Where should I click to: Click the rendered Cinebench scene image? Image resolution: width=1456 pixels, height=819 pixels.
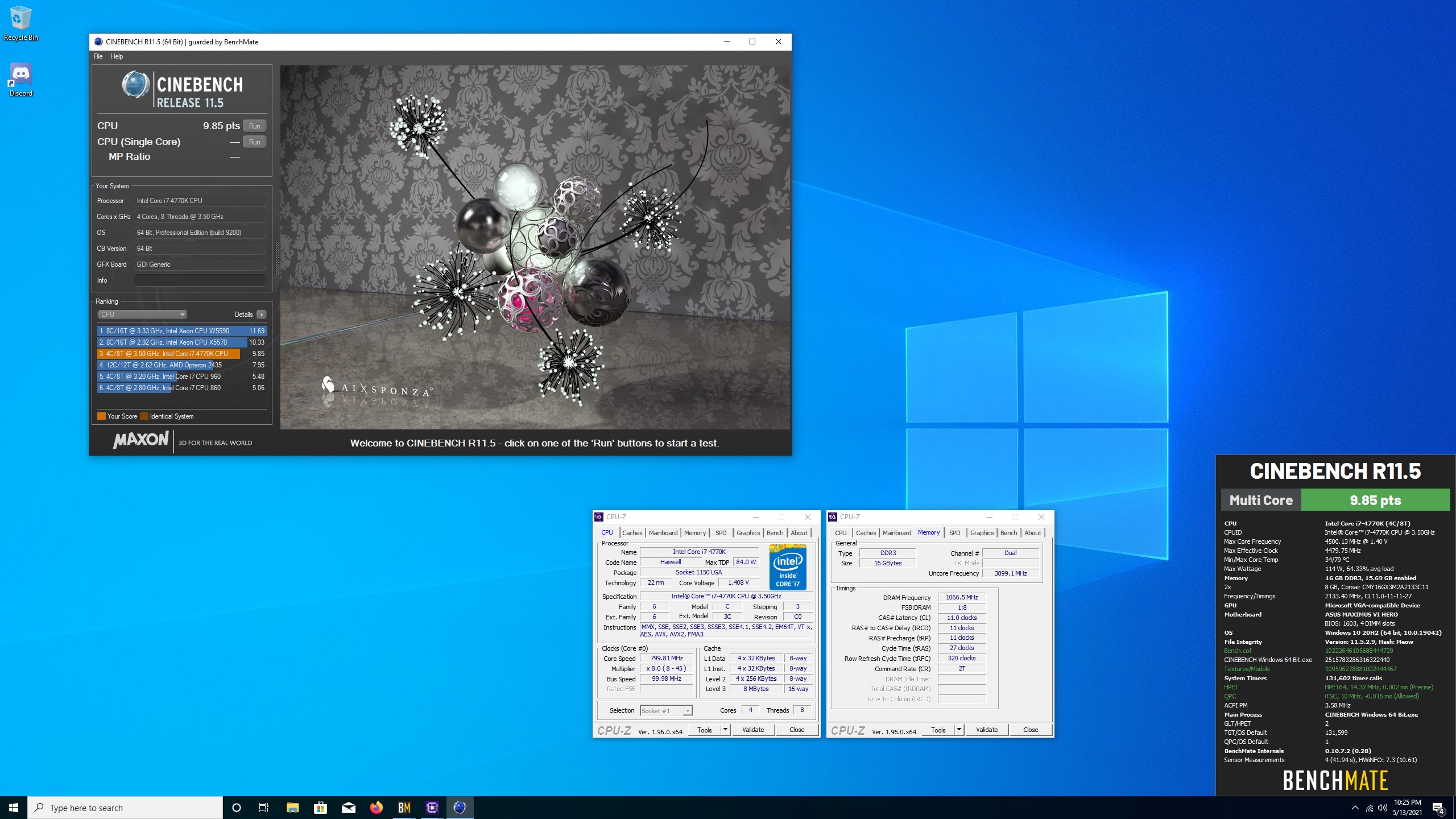[535, 247]
